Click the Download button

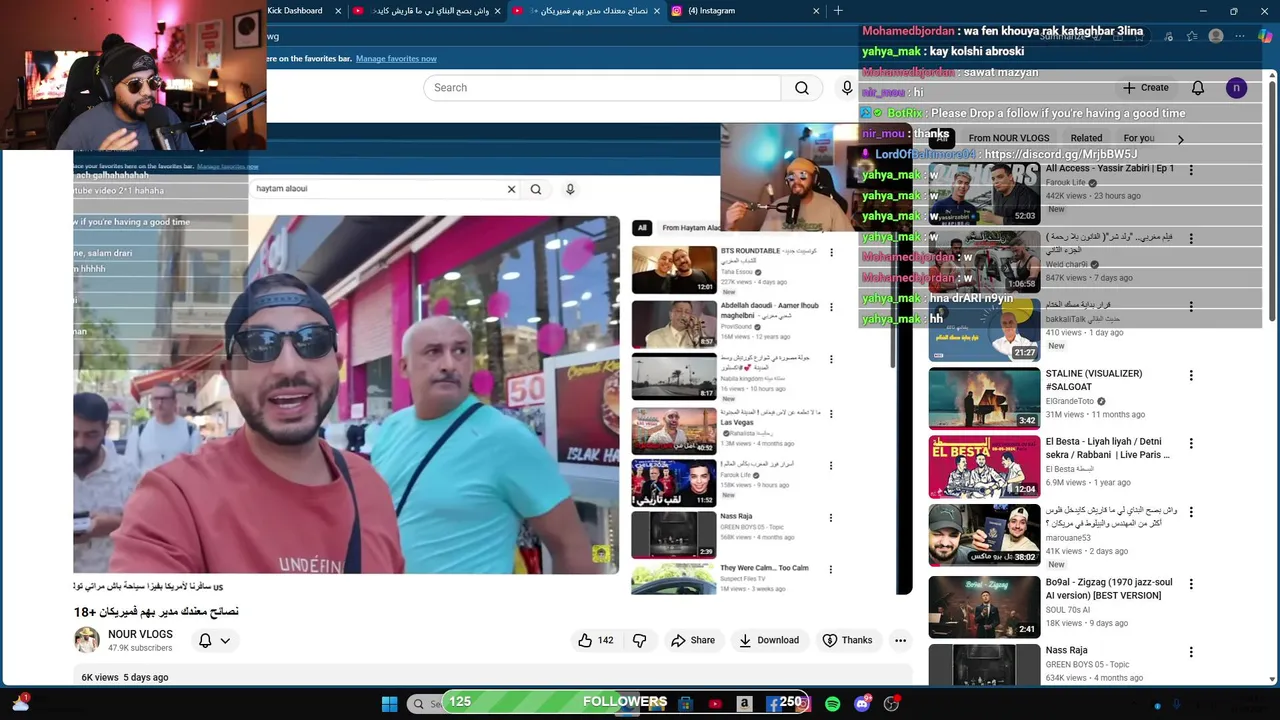(x=769, y=640)
